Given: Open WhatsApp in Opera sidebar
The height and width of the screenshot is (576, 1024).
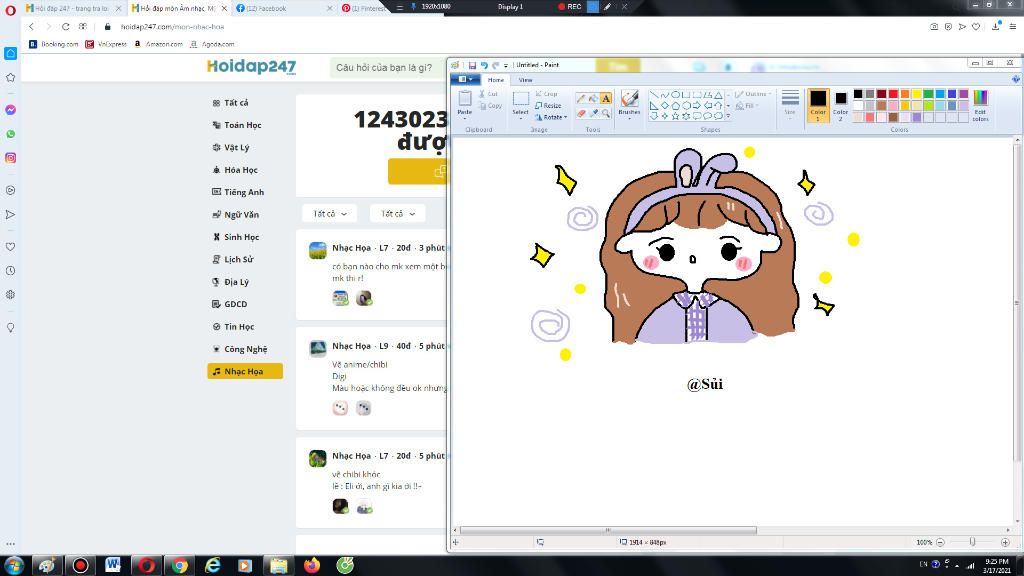Looking at the screenshot, I should [x=10, y=134].
